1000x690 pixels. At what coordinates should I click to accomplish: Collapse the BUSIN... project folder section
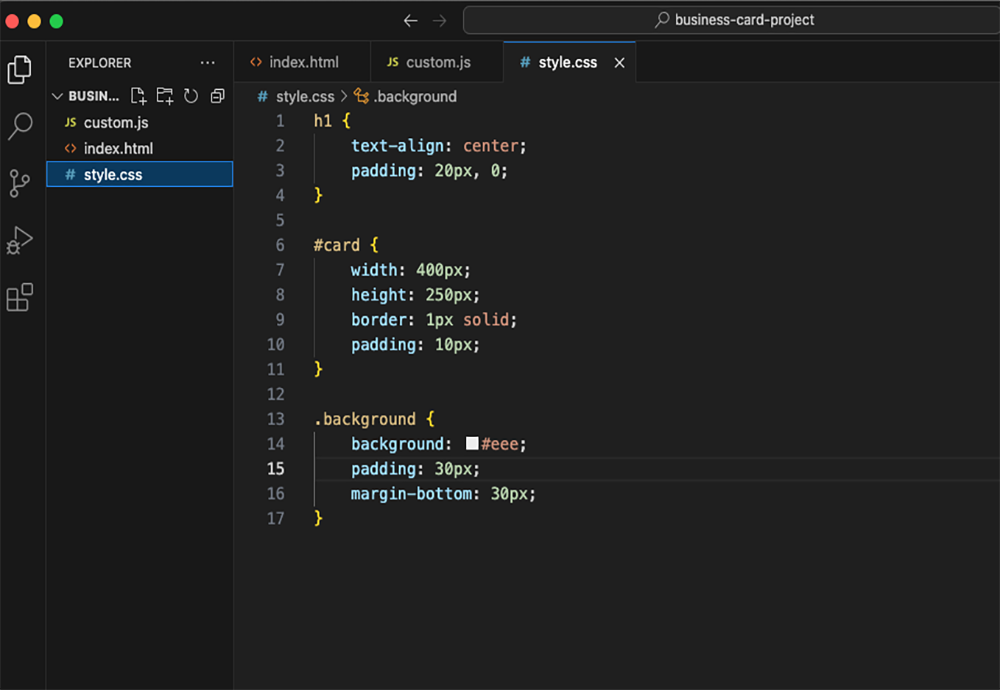pyautogui.click(x=57, y=96)
